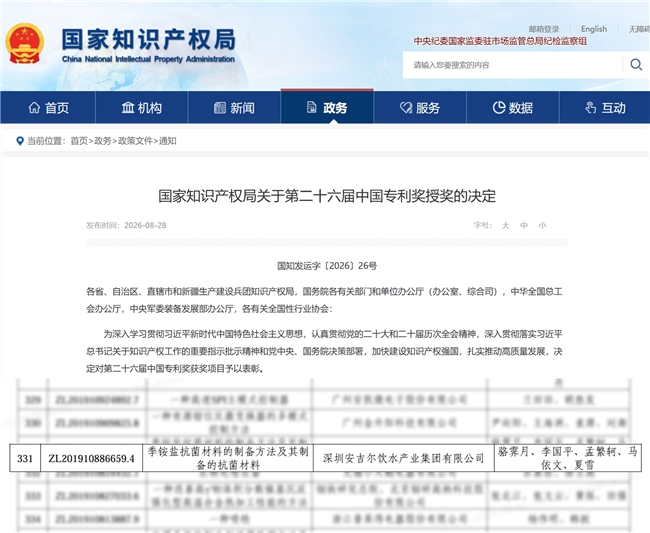Open the 服务 navigation tab
The width and height of the screenshot is (650, 533).
click(x=420, y=108)
